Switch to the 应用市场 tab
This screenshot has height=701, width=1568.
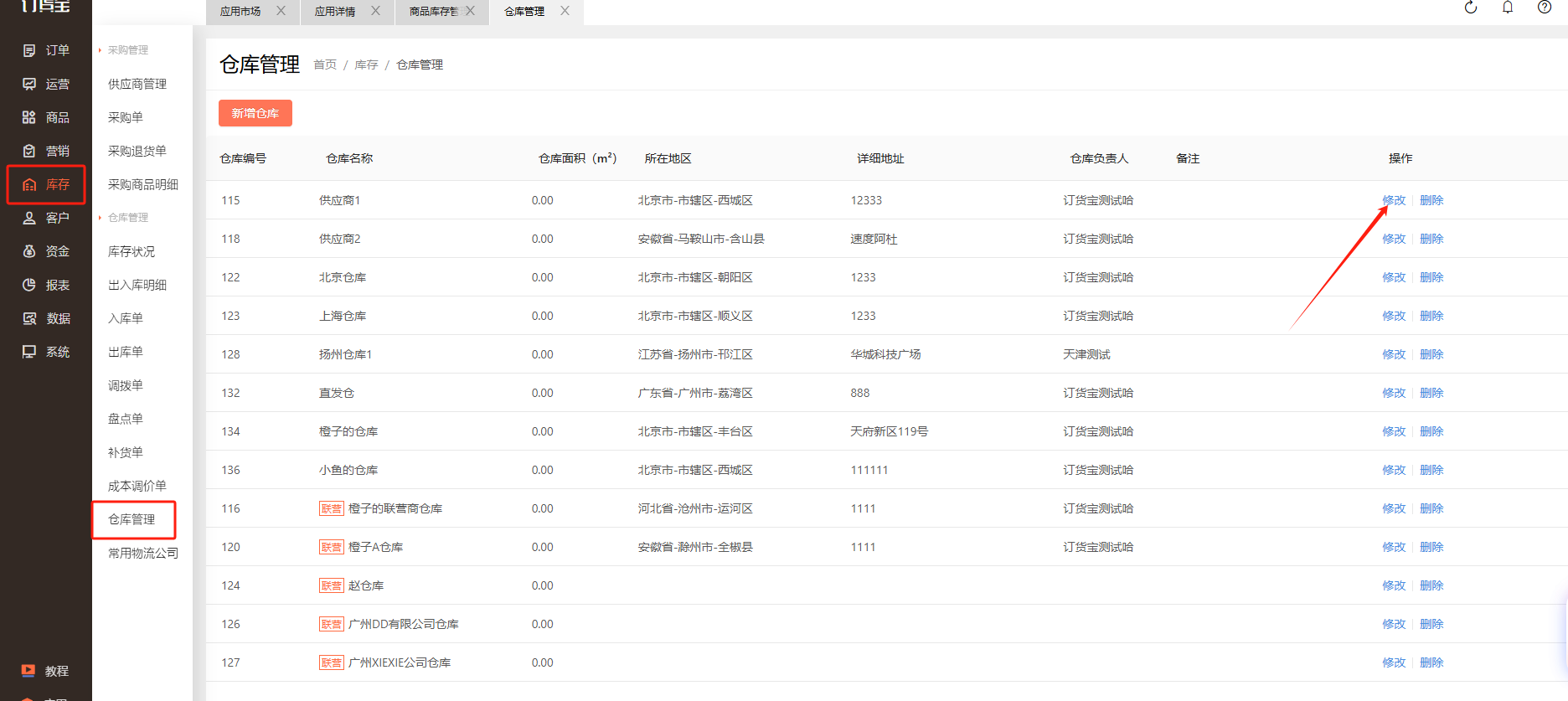point(240,12)
